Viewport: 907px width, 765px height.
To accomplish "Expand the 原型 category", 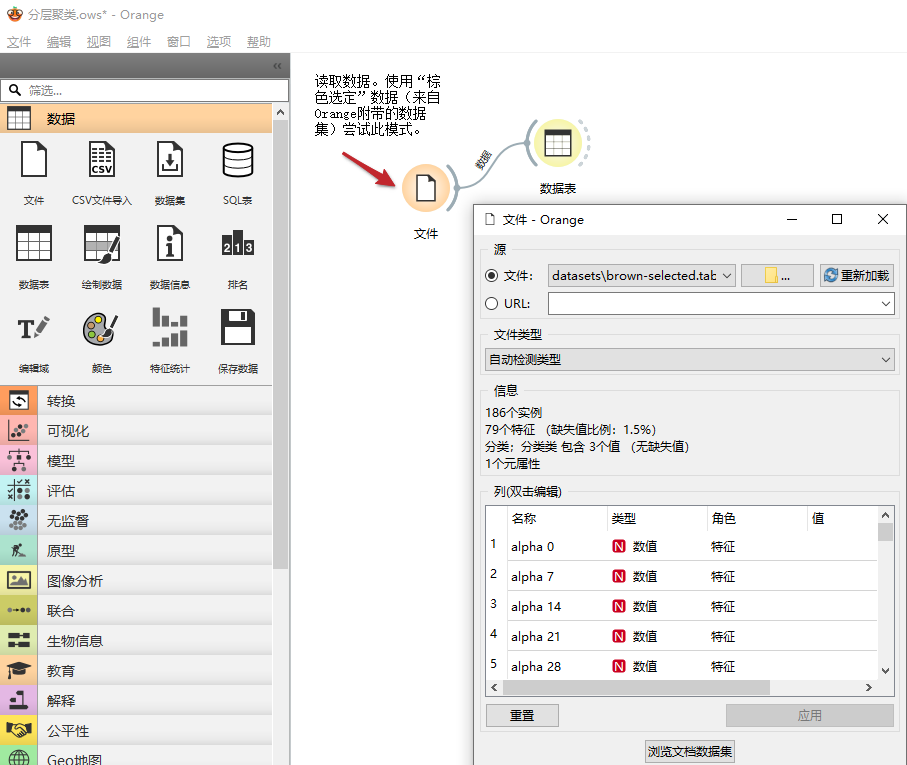I will (x=136, y=551).
